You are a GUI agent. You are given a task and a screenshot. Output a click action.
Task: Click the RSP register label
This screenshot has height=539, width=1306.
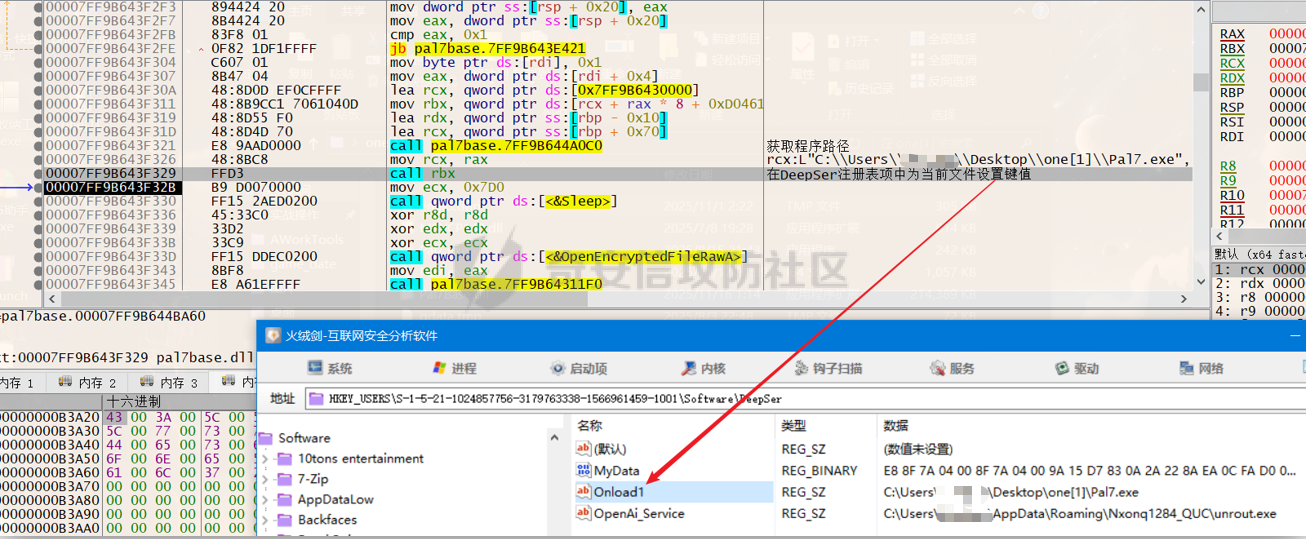pyautogui.click(x=1232, y=107)
